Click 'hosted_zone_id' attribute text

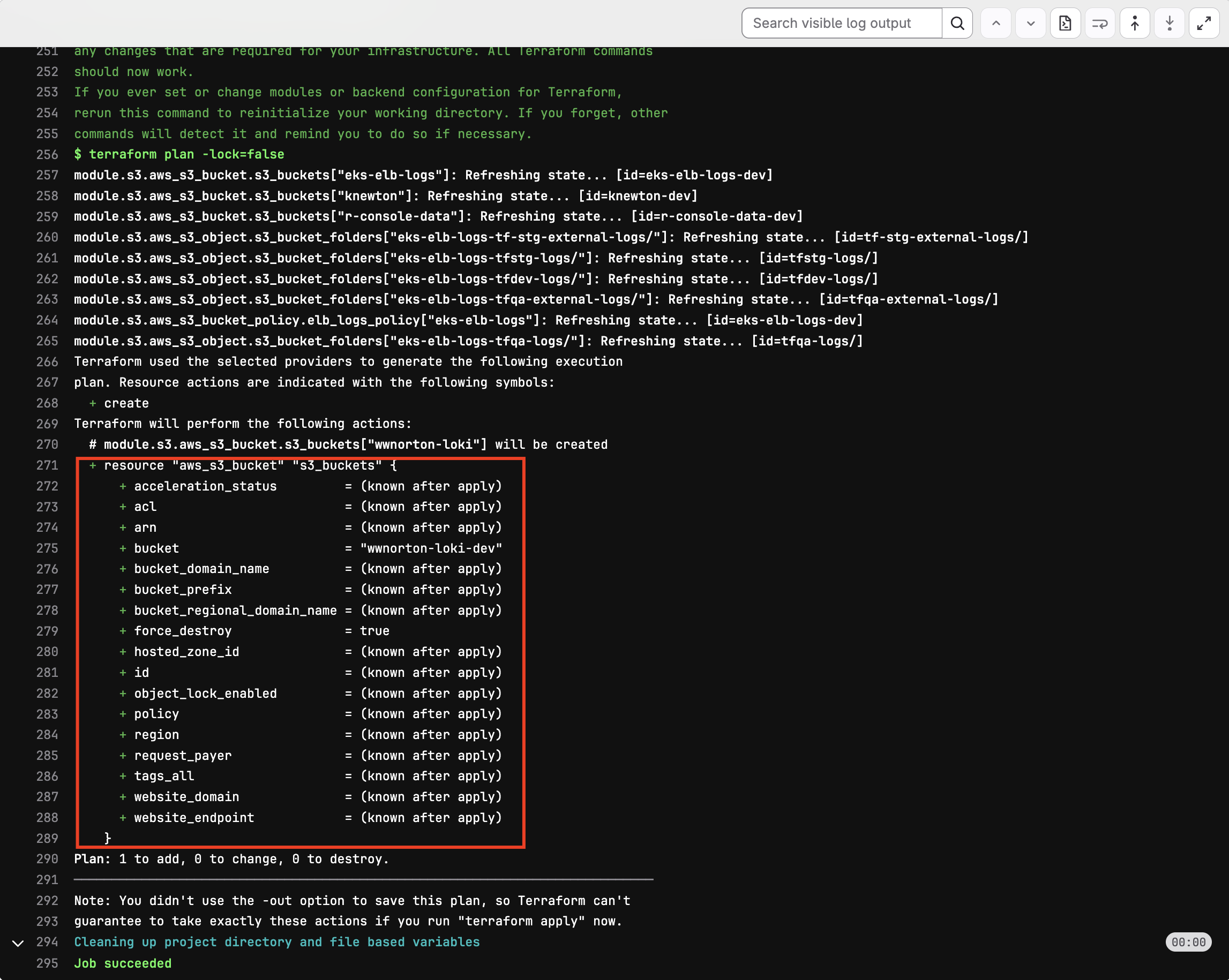pos(186,652)
